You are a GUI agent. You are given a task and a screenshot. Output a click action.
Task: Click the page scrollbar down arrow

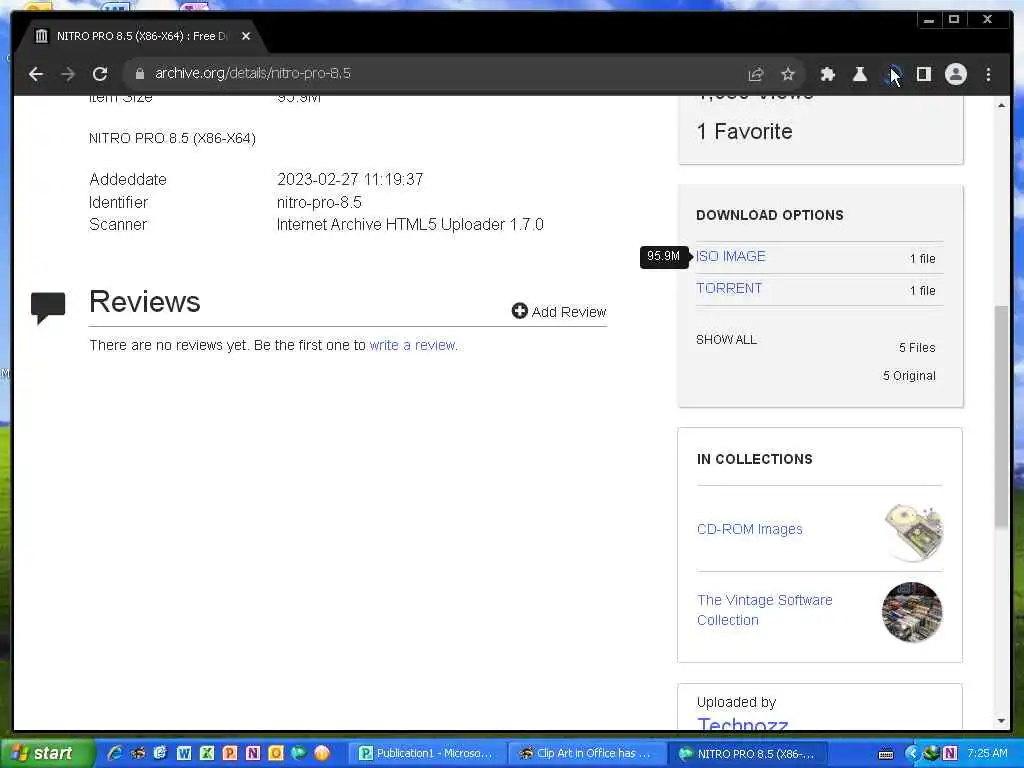(x=1001, y=721)
